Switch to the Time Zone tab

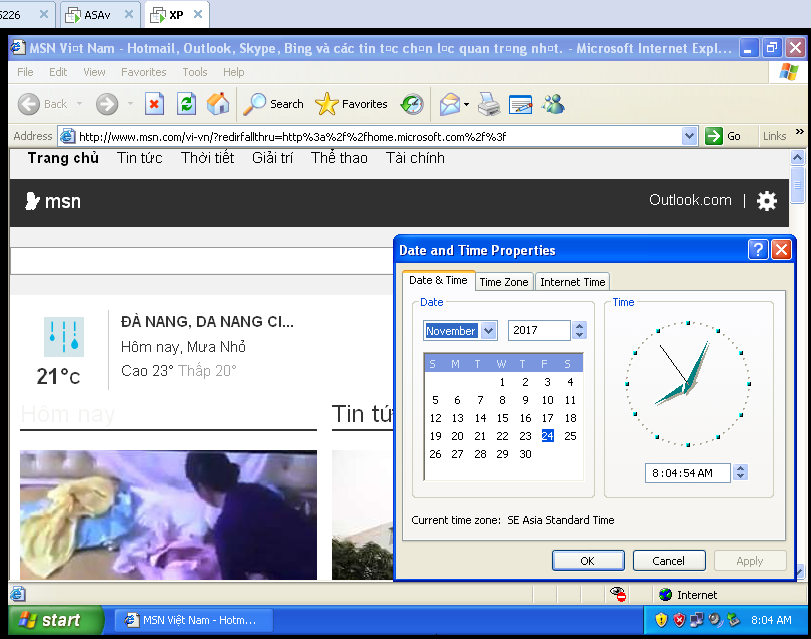coord(504,282)
